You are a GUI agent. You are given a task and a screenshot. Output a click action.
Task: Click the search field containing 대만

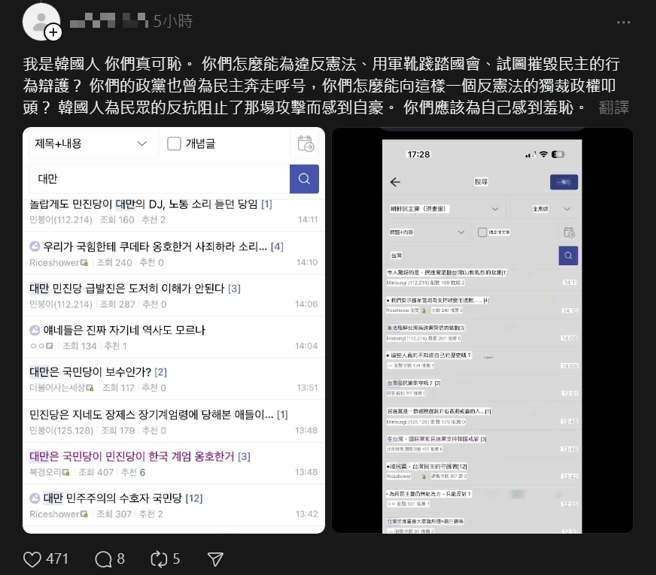click(159, 179)
